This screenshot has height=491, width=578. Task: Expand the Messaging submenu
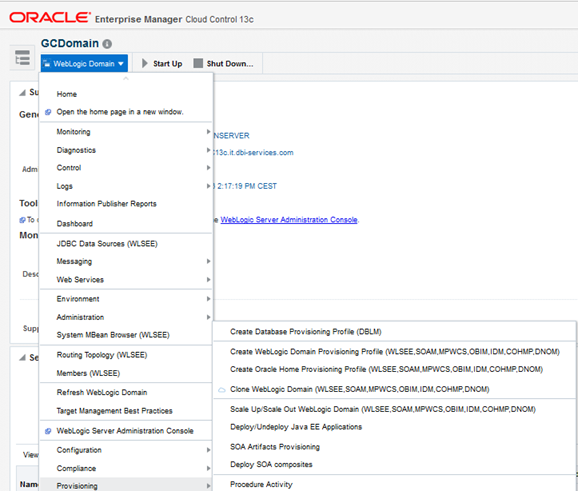click(126, 261)
